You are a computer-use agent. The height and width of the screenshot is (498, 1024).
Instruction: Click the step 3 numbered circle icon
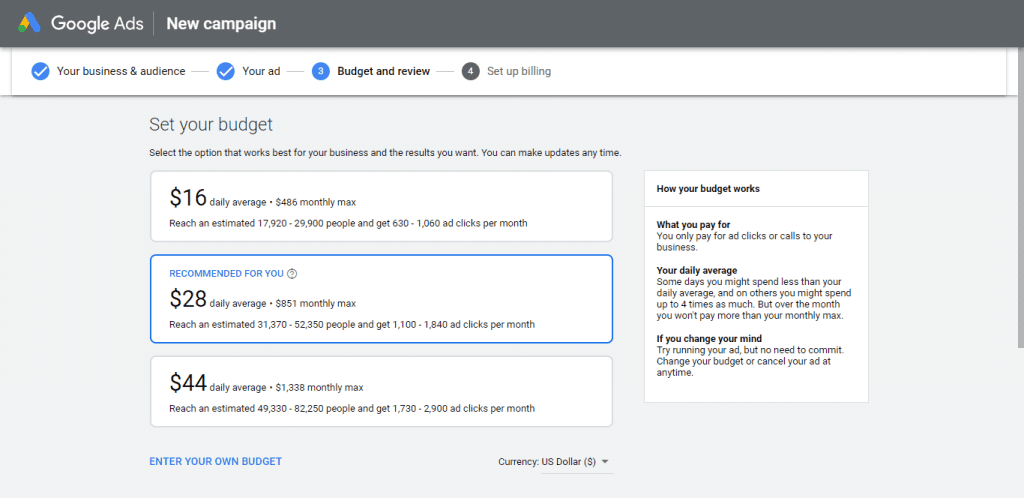pos(320,71)
